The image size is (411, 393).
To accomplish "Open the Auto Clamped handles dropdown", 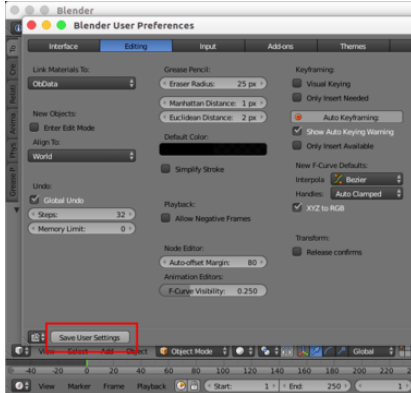I will pos(367,194).
